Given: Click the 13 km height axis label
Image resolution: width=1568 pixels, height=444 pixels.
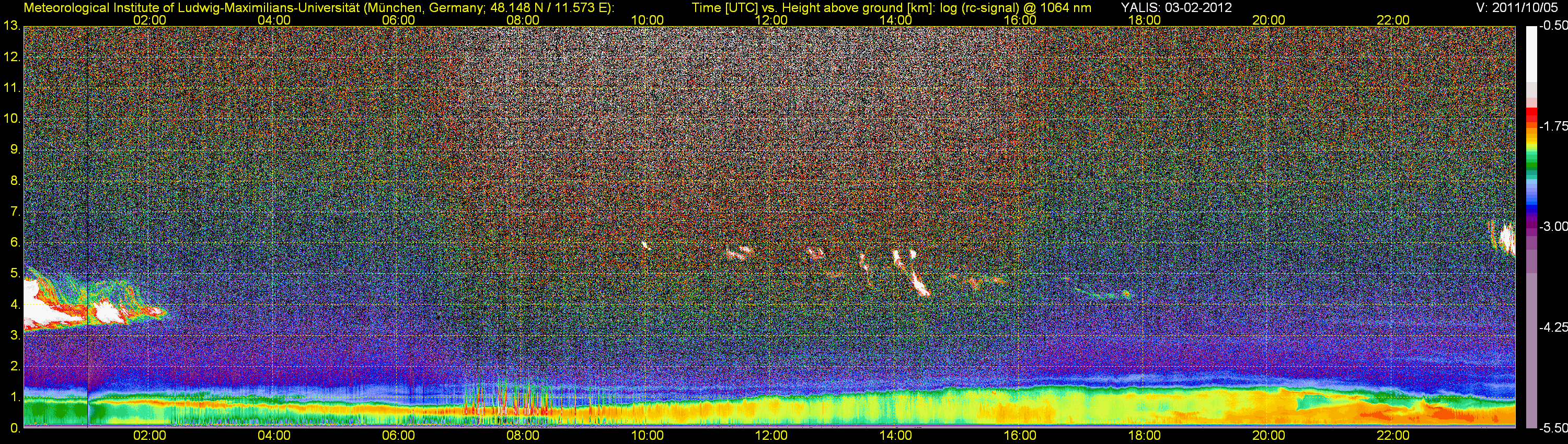Looking at the screenshot, I should pos(11,26).
